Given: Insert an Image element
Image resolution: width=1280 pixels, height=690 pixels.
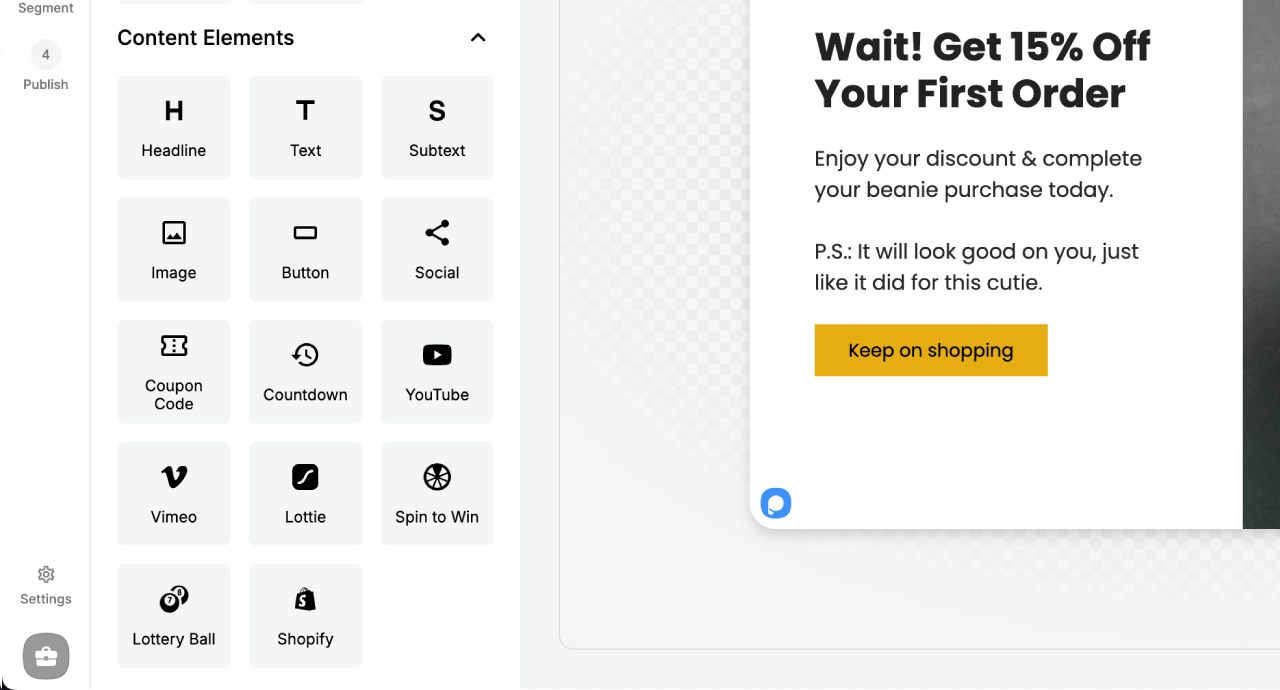Looking at the screenshot, I should pyautogui.click(x=174, y=250).
